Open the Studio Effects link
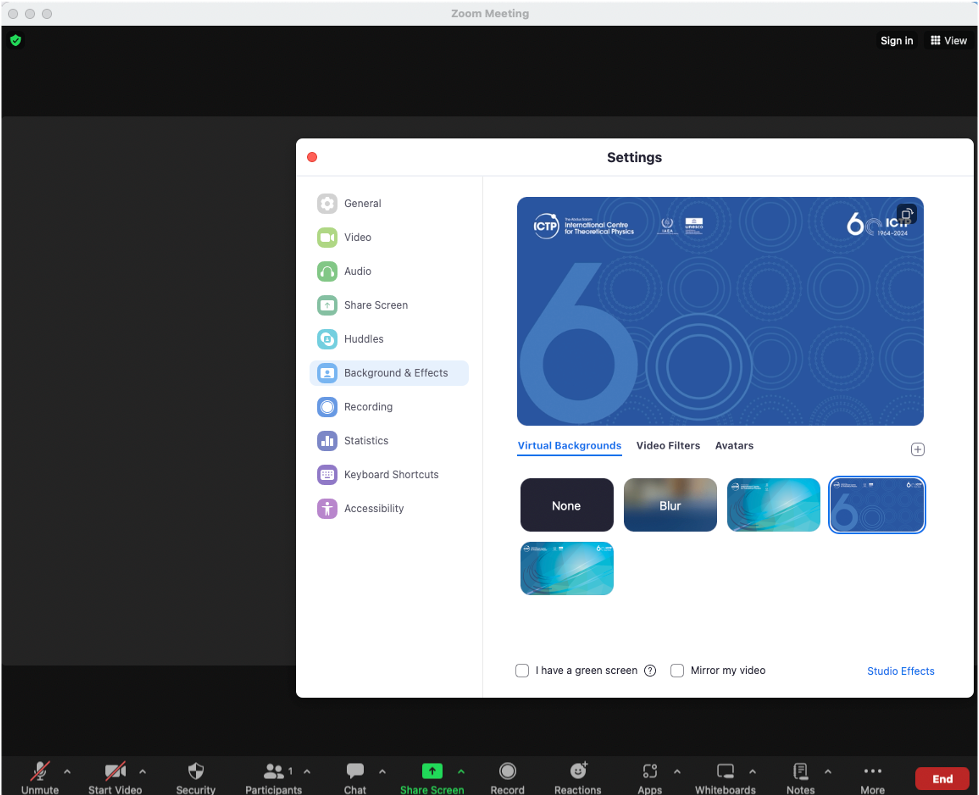979x795 pixels. click(x=900, y=671)
